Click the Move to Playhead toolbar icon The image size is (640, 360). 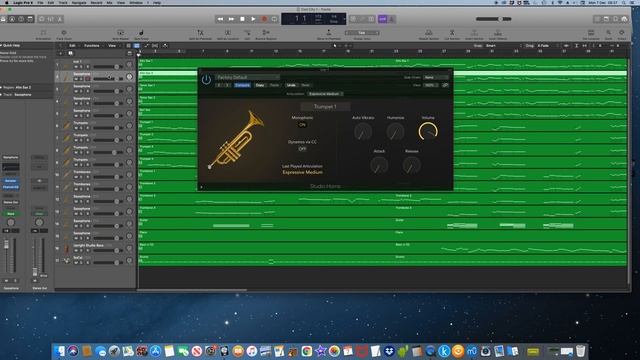click(329, 34)
